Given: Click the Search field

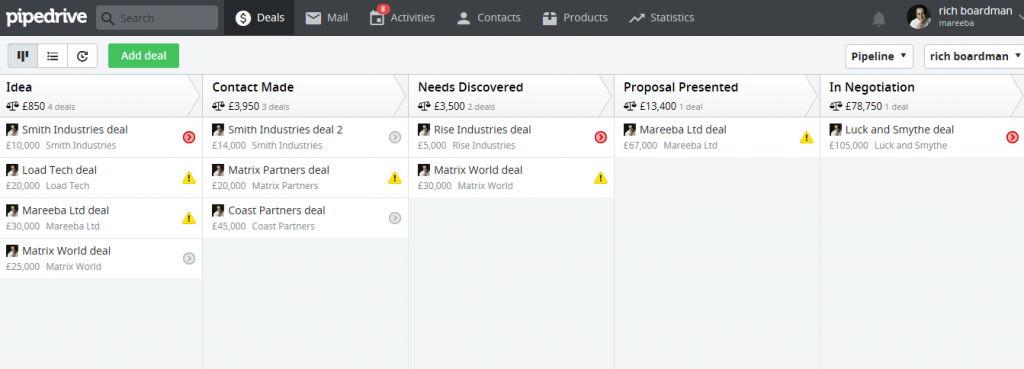Looking at the screenshot, I should pos(157,18).
